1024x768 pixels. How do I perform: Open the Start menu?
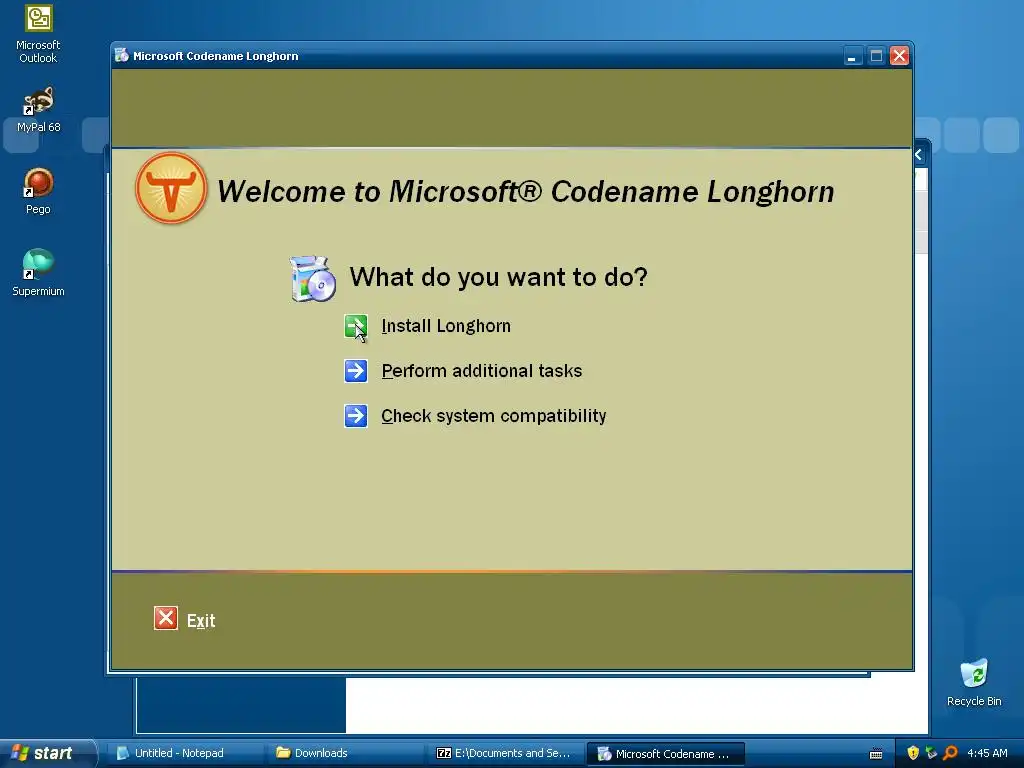tap(47, 753)
